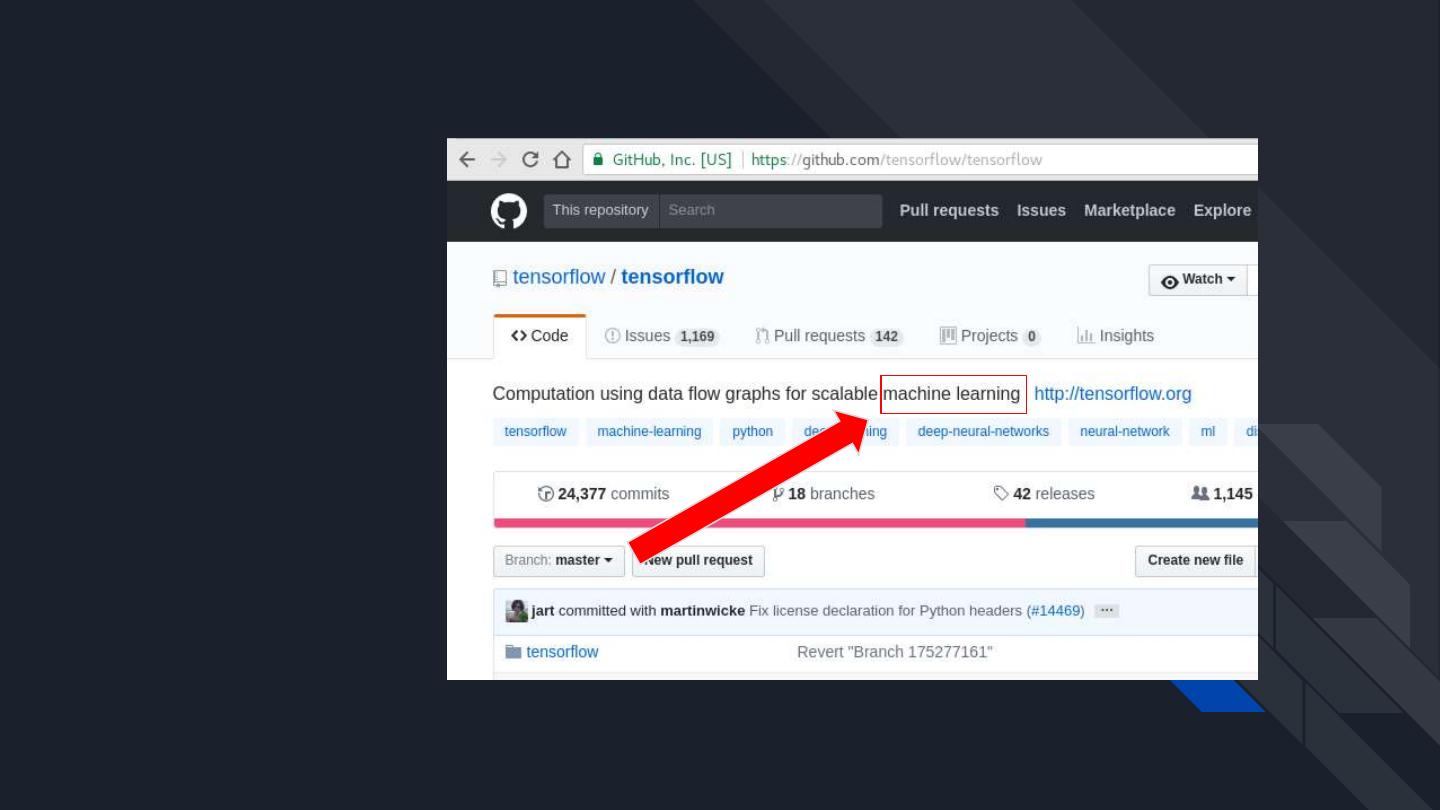Click the neural-network topic tag
The image size is (1440, 810).
[1124, 432]
